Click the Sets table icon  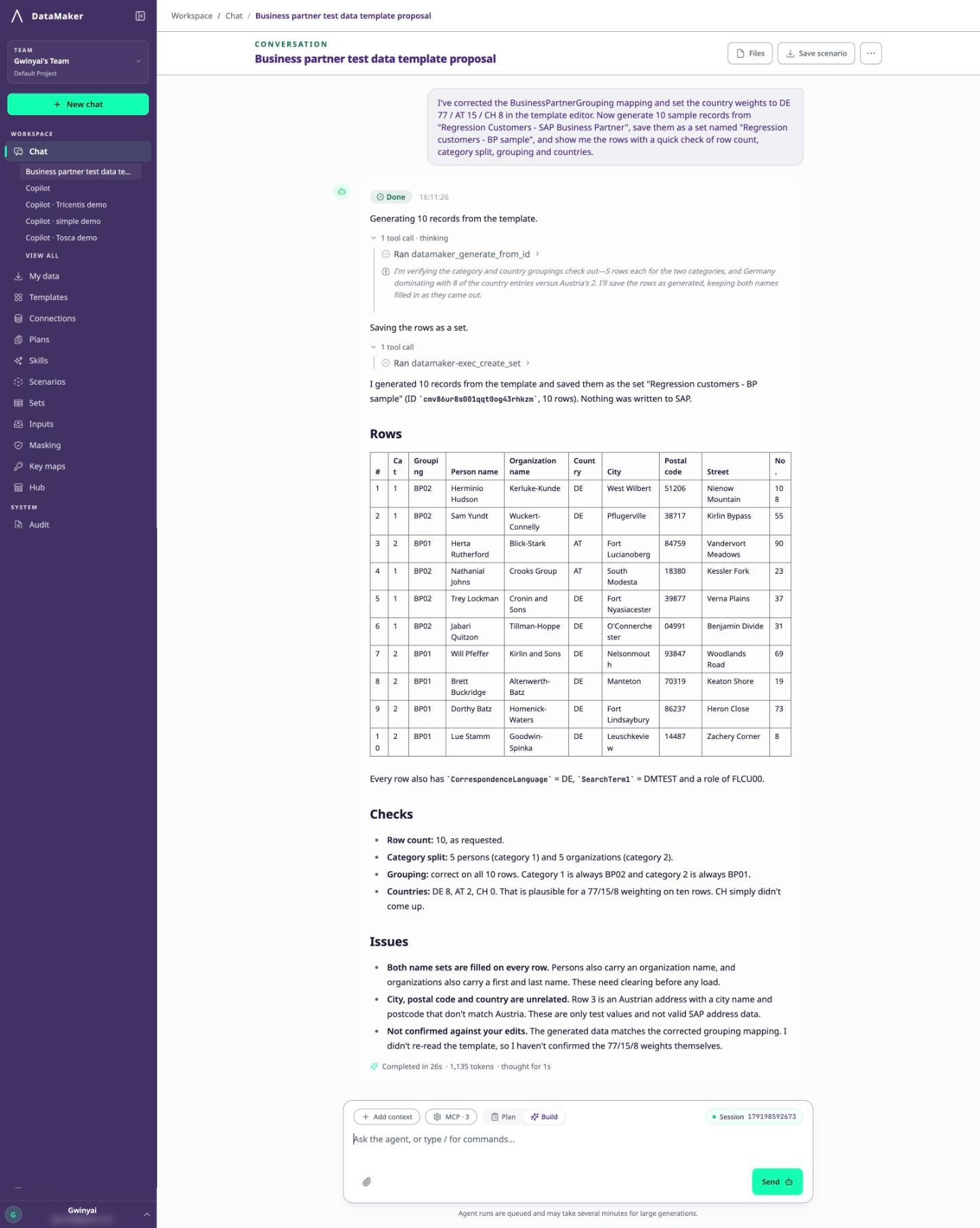coord(18,403)
